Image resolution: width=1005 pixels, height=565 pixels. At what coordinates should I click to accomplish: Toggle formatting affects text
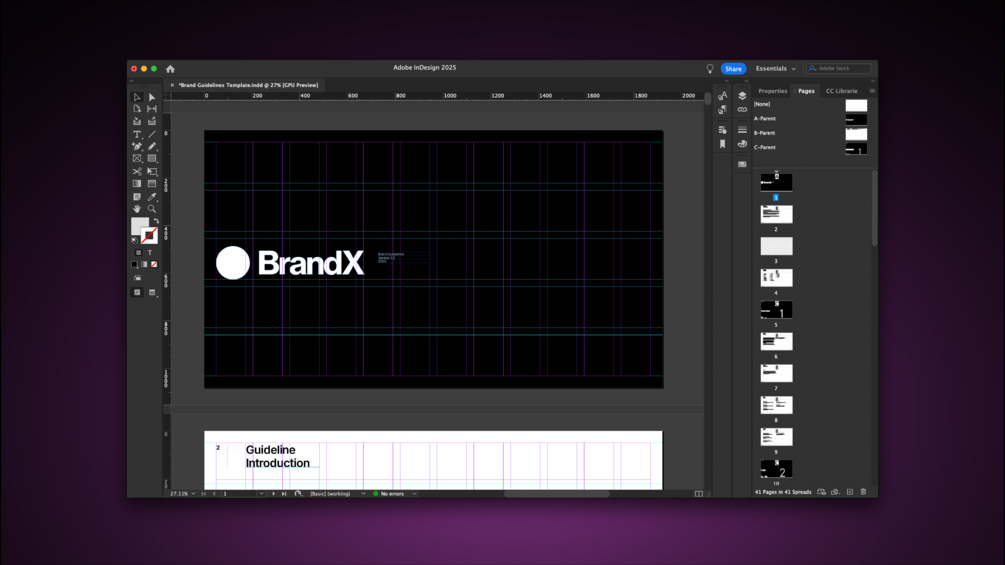[150, 252]
